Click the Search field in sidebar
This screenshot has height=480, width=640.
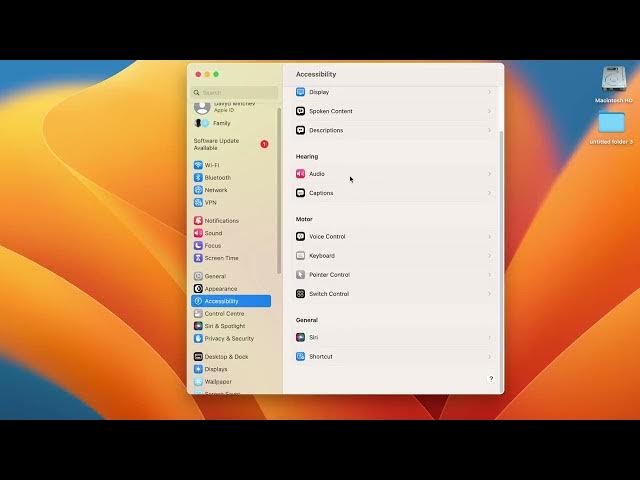(x=235, y=92)
